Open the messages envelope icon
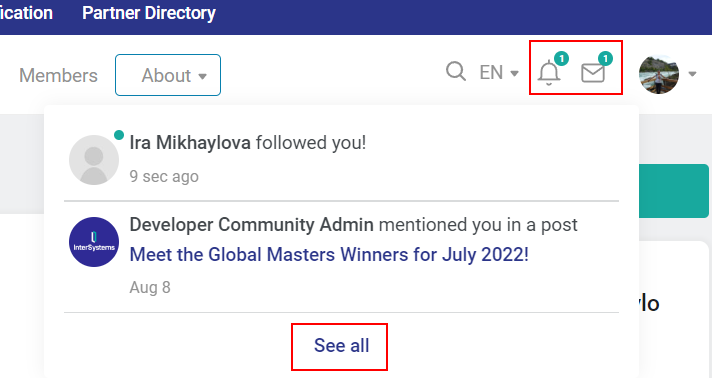Screen dimensions: 712x378 [x=593, y=73]
